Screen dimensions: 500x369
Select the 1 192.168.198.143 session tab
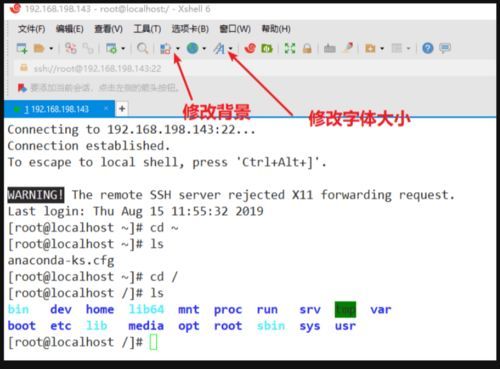[59, 109]
